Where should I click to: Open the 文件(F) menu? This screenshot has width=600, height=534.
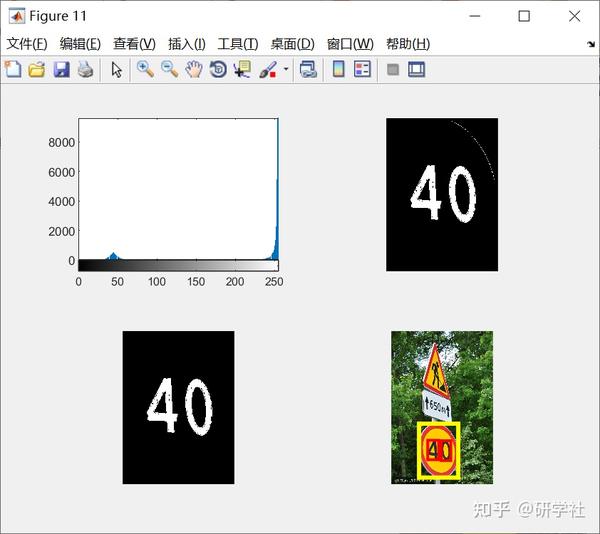(x=27, y=44)
